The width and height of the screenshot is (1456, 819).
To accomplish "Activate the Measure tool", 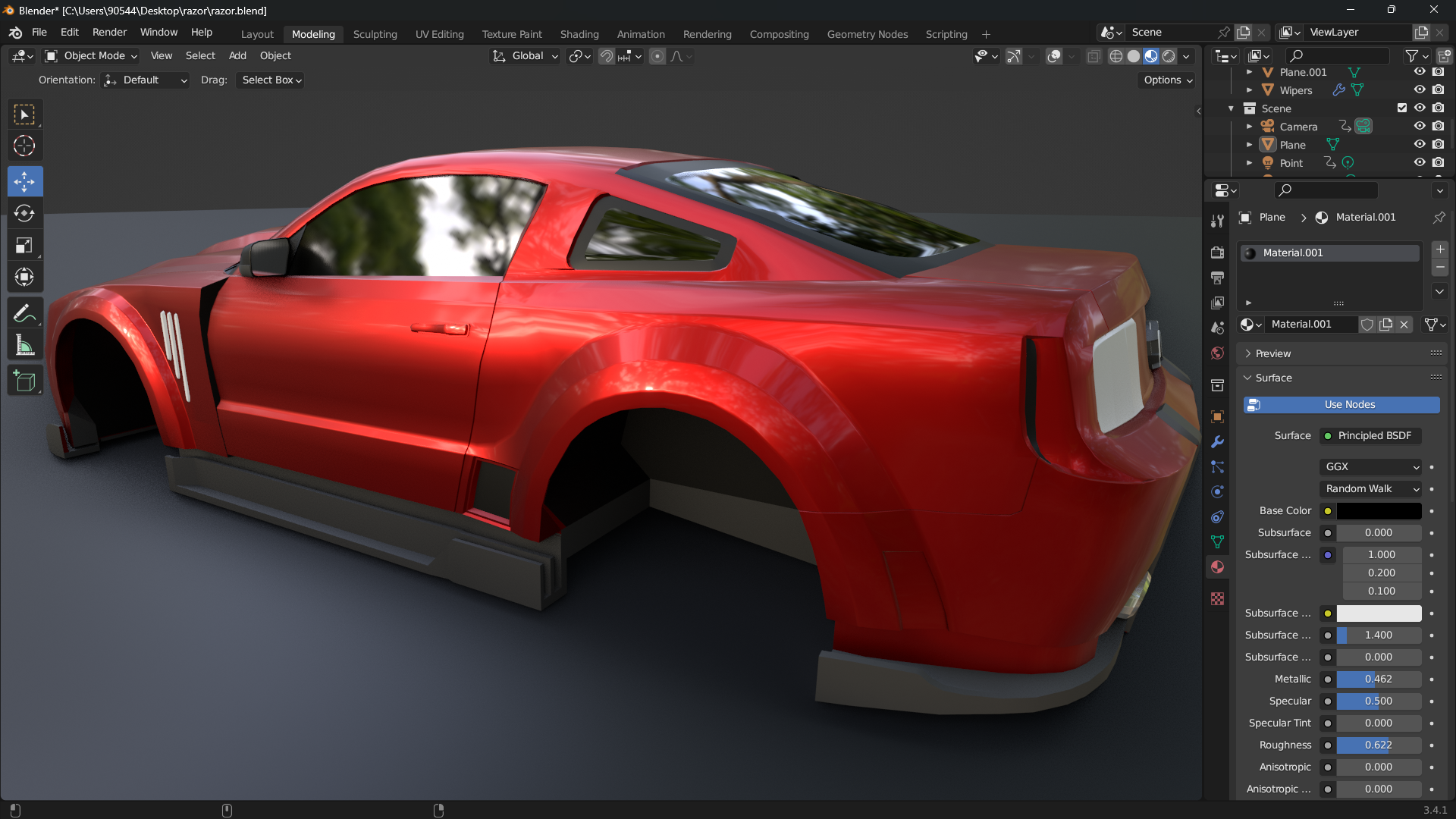I will [24, 346].
